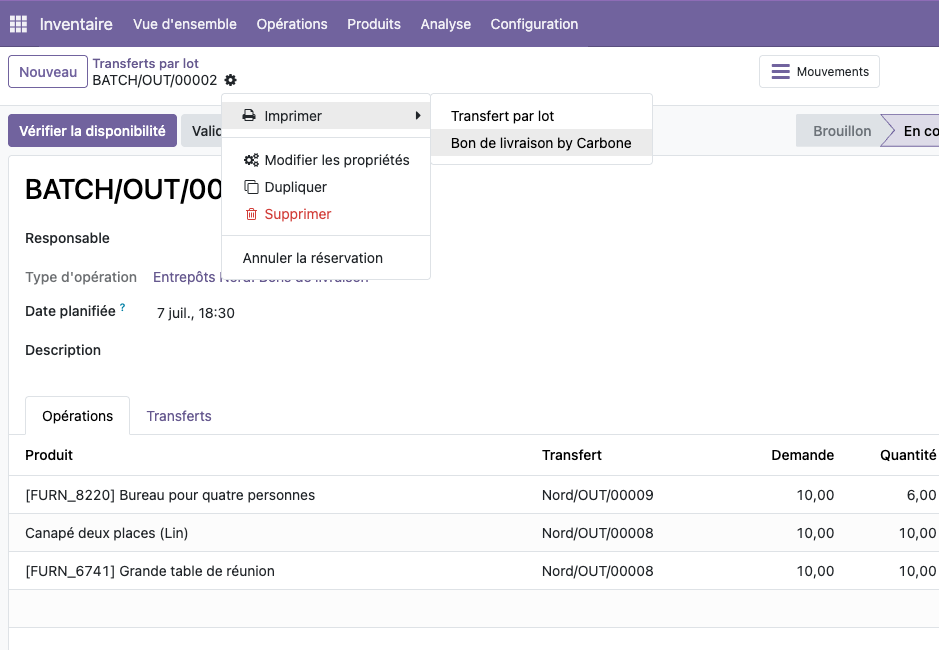
Task: Click the Responsable field label
Action: (x=67, y=238)
